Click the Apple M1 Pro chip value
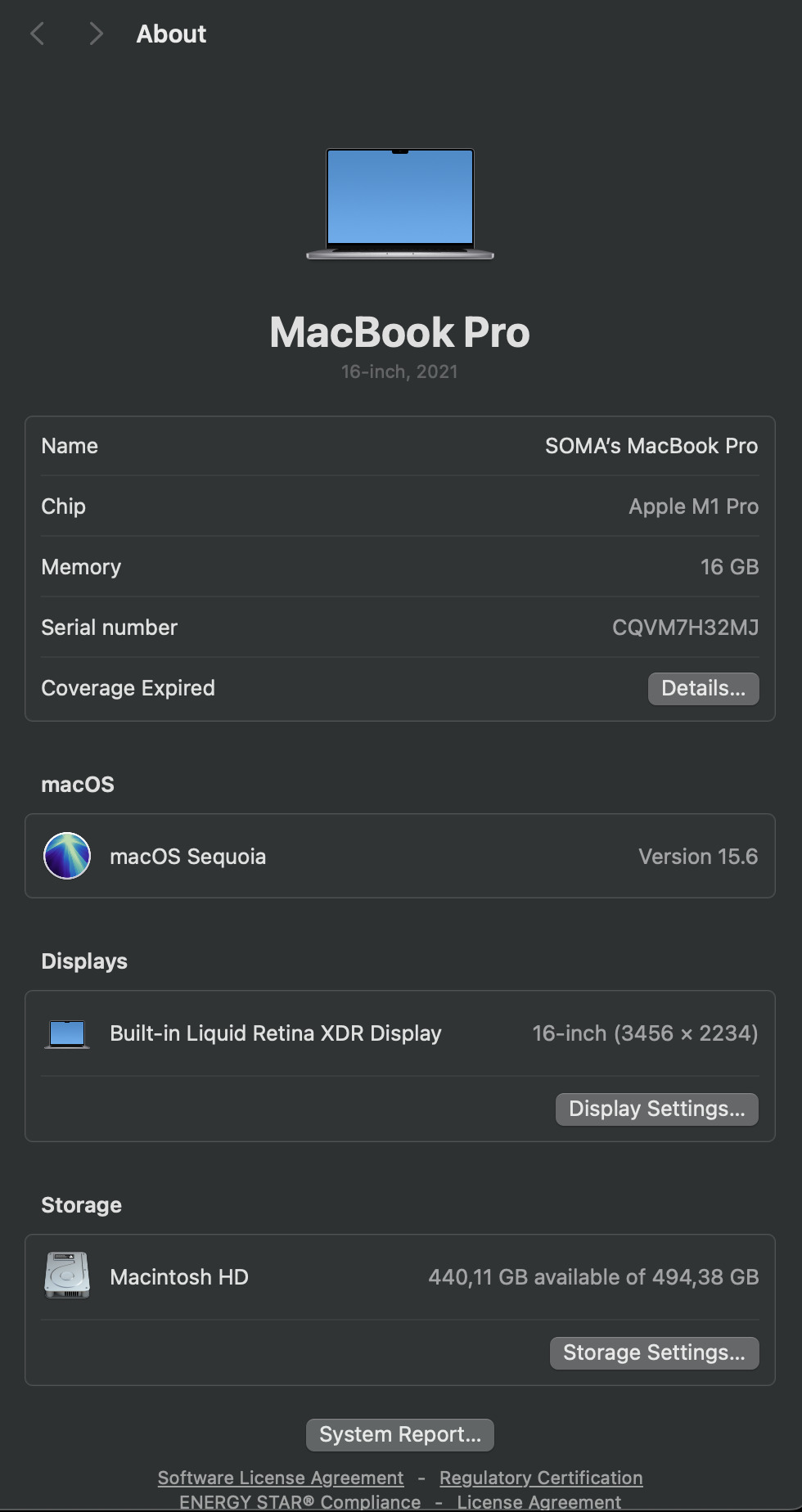Image resolution: width=802 pixels, height=1512 pixels. (x=693, y=506)
